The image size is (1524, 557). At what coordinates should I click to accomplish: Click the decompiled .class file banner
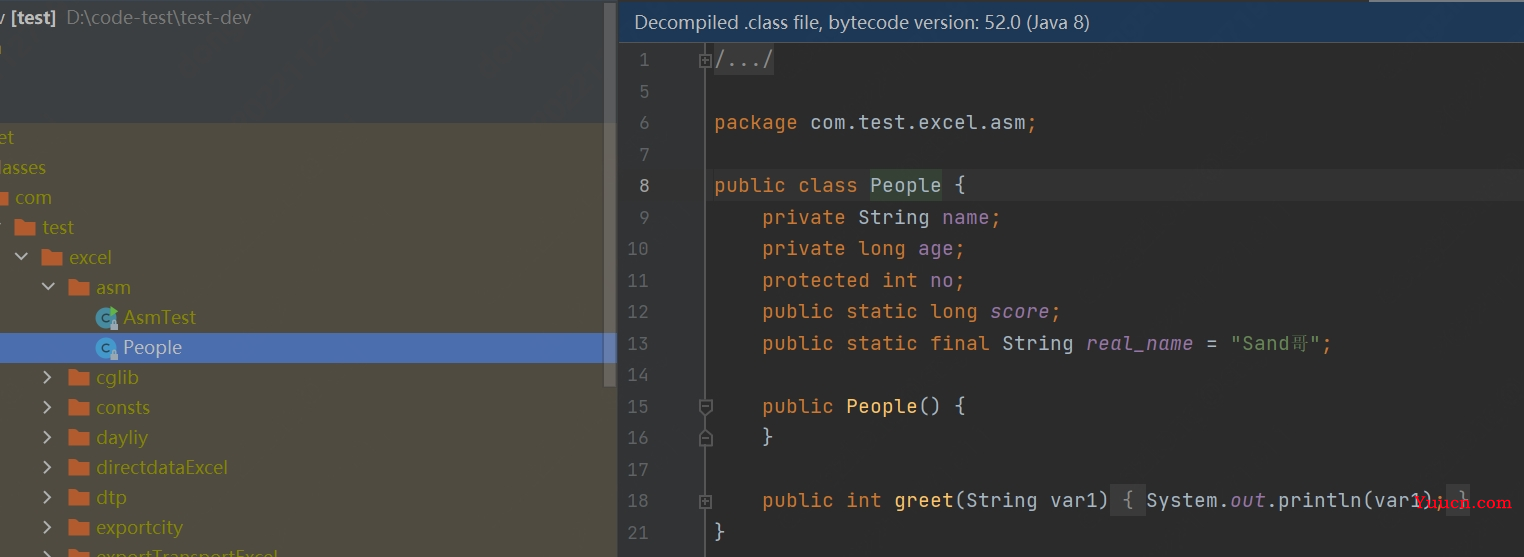click(x=1071, y=22)
